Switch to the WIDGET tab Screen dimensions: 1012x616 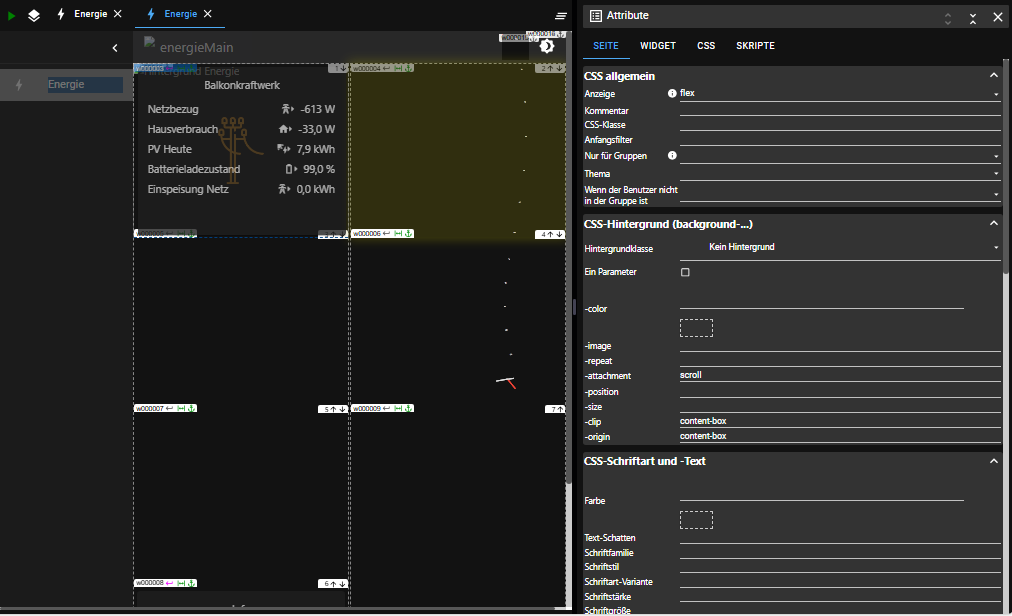[658, 46]
